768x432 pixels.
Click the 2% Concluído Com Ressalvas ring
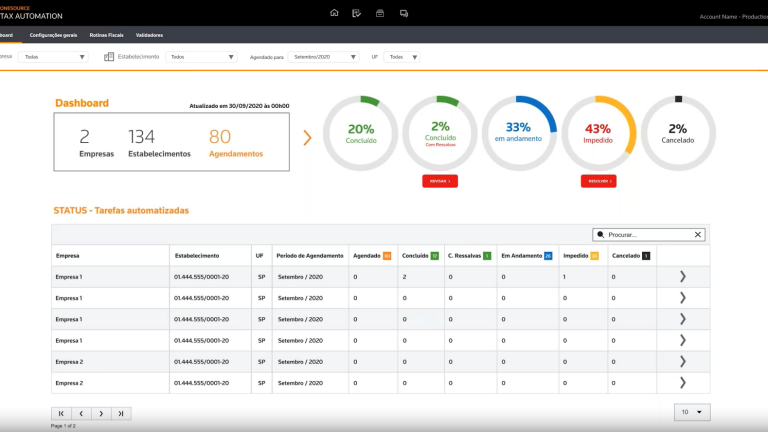pyautogui.click(x=440, y=133)
